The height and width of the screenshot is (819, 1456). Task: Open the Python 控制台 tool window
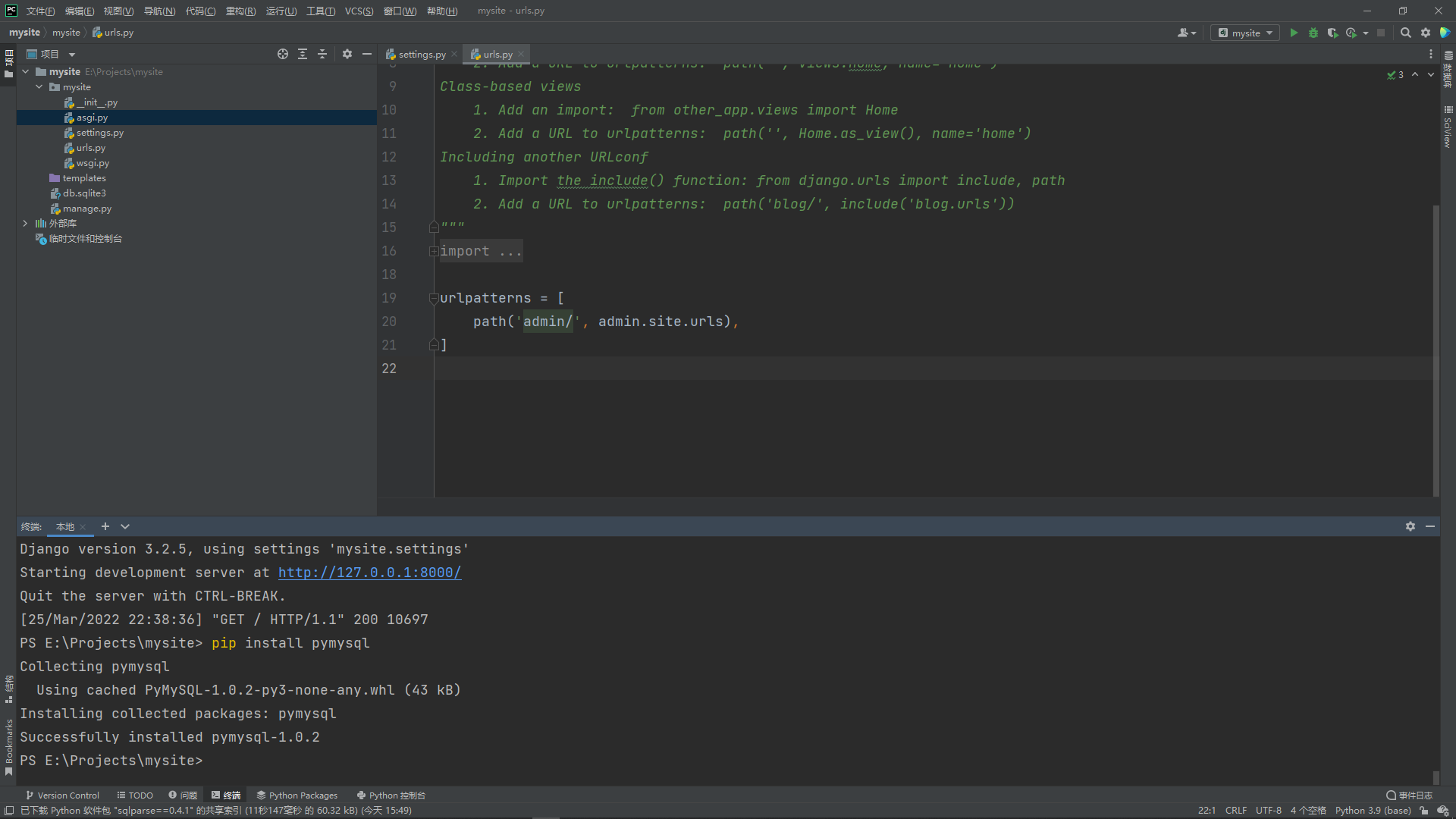pos(391,795)
